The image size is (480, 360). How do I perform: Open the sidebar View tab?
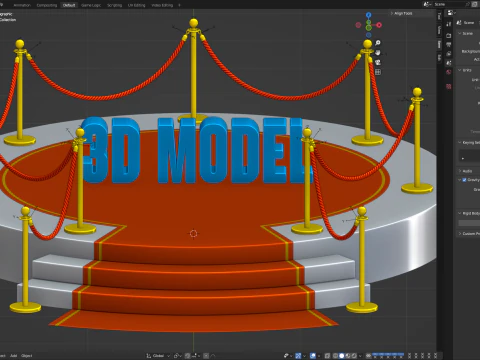439,30
